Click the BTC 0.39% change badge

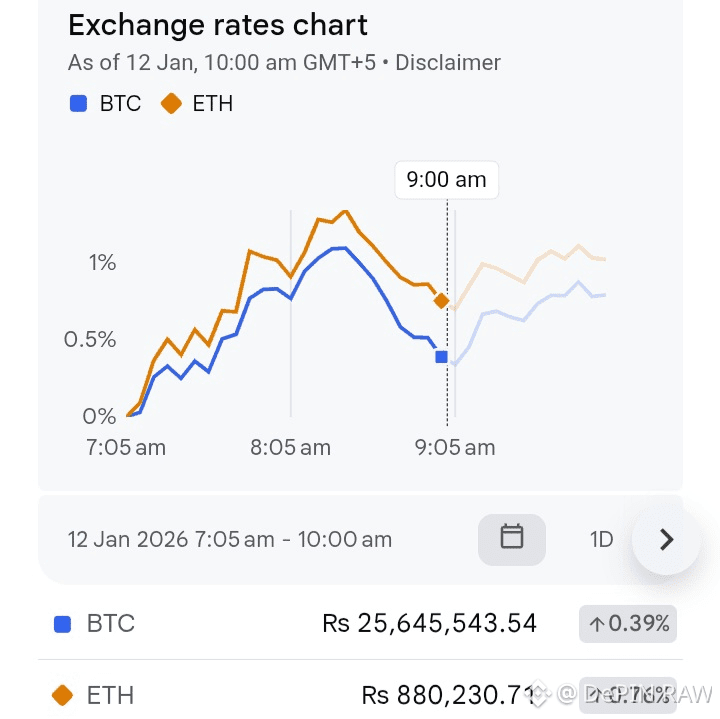point(628,624)
